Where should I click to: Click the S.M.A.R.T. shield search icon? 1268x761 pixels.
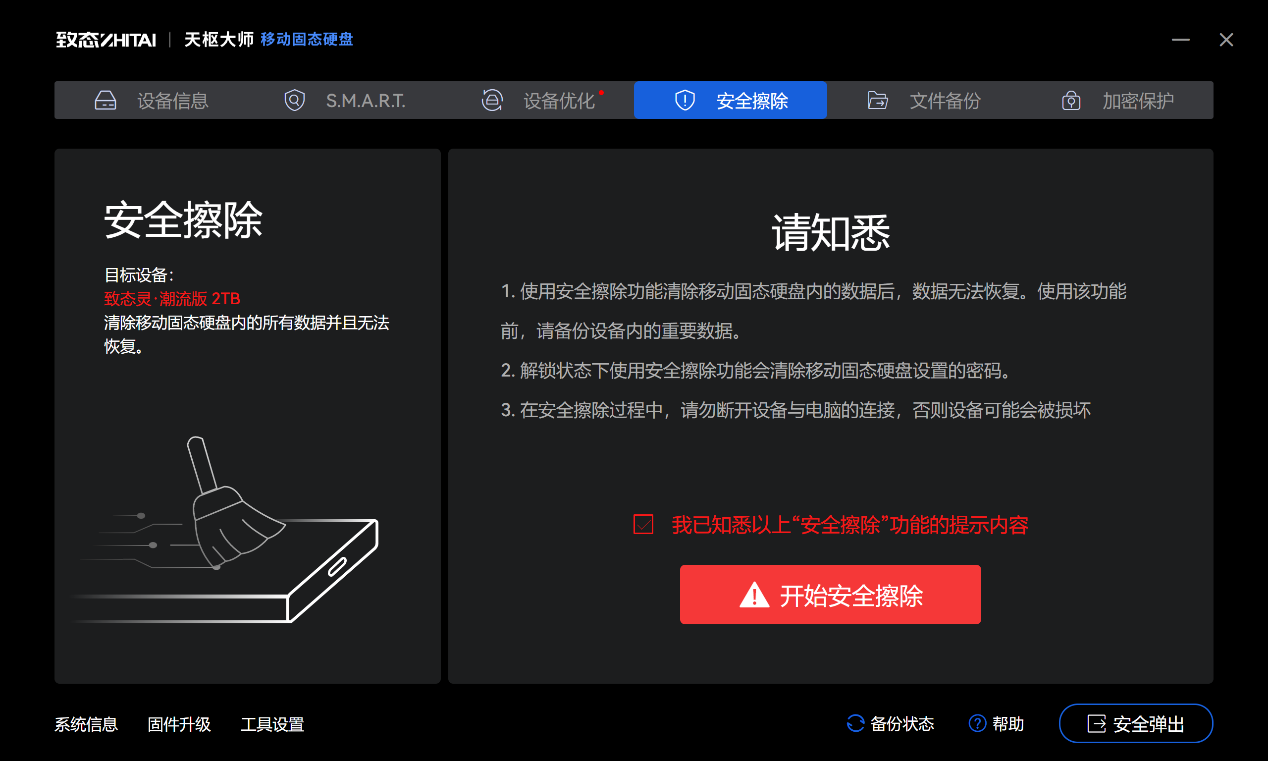tap(294, 100)
